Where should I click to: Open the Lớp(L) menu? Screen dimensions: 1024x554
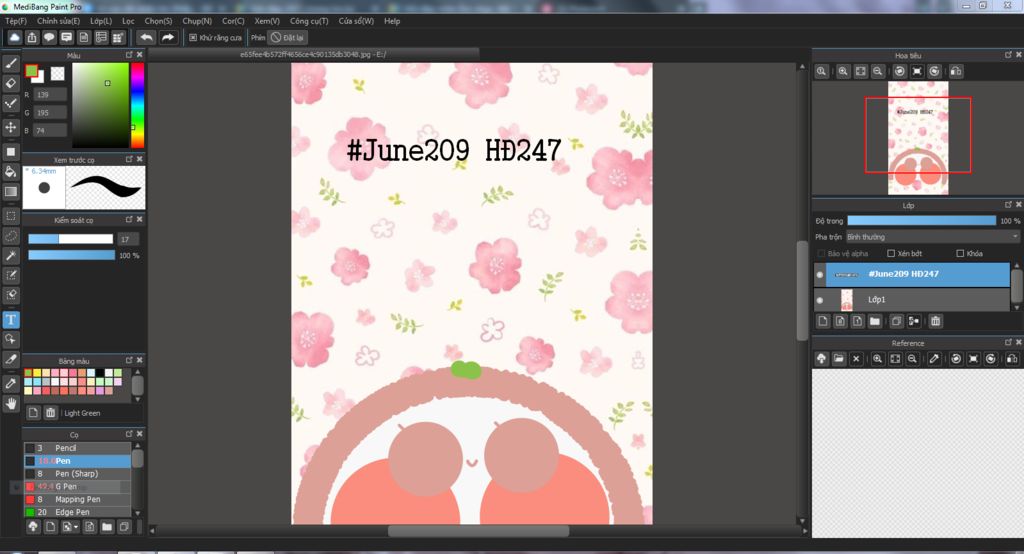101,21
